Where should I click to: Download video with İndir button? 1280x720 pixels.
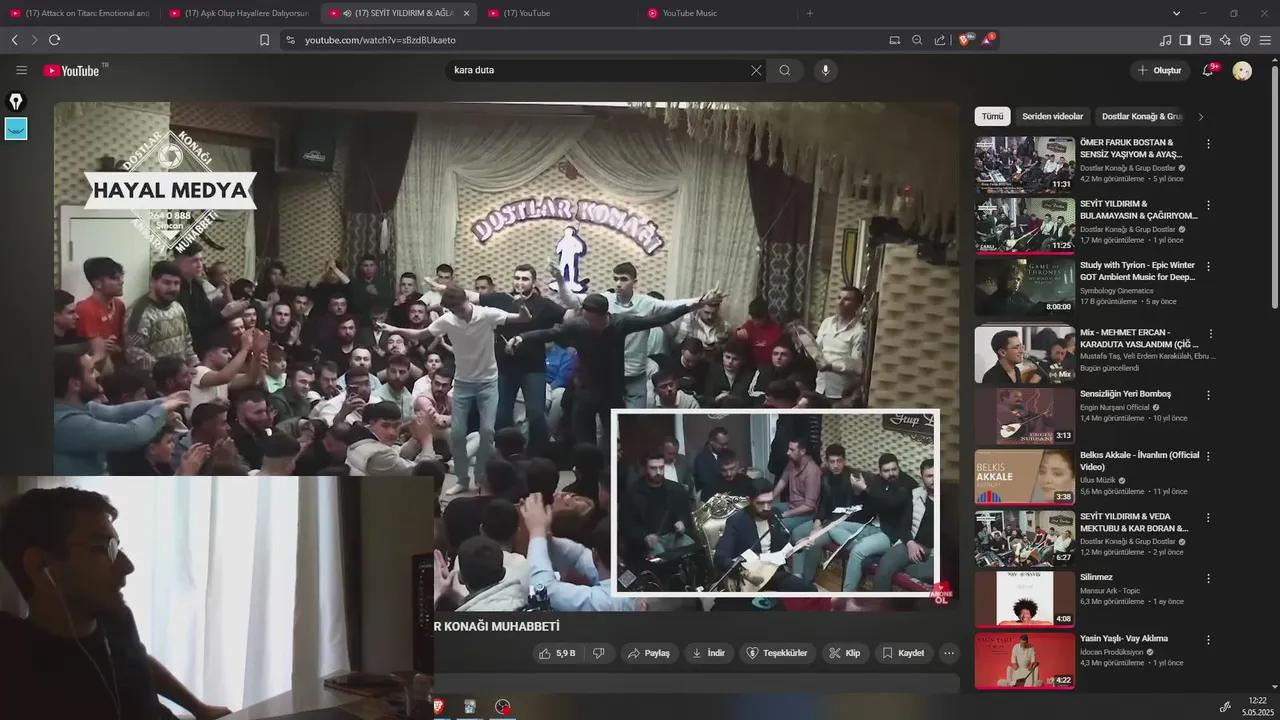click(708, 653)
